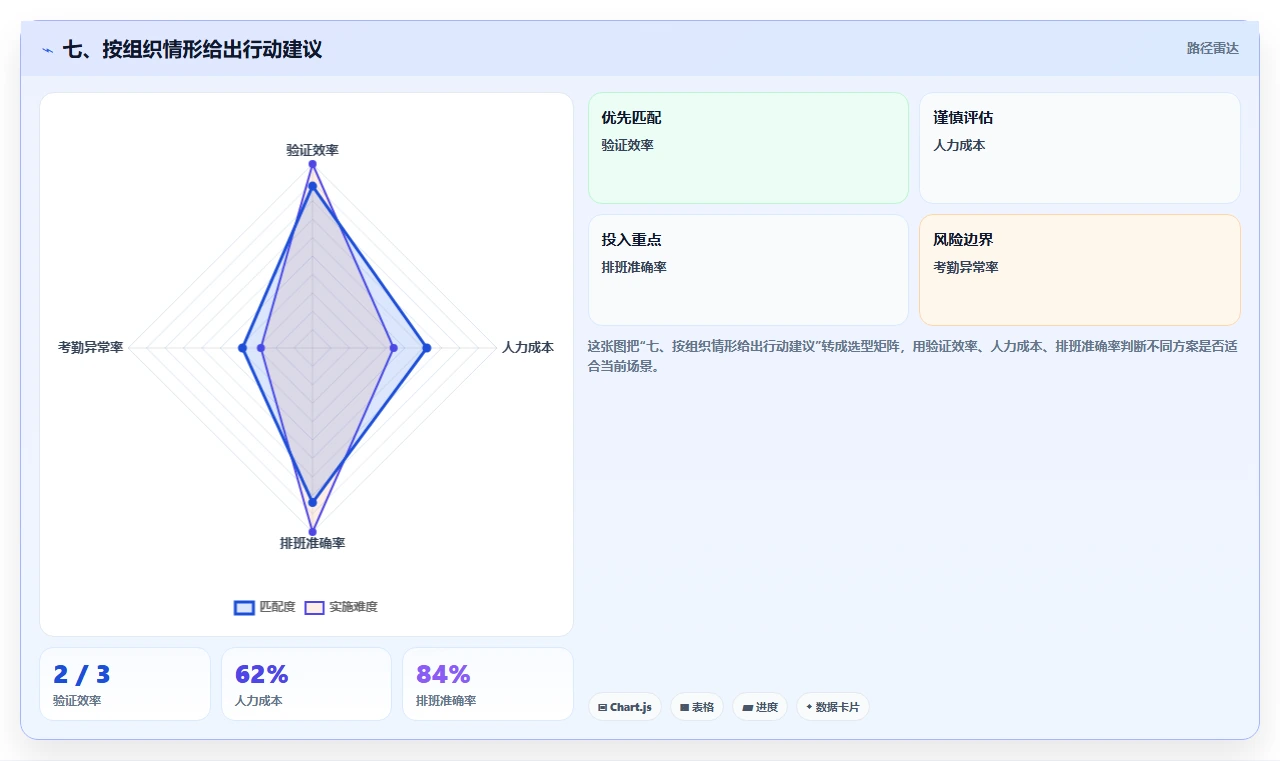
Task: Click the 验证效率 radar axis label
Action: 312,150
